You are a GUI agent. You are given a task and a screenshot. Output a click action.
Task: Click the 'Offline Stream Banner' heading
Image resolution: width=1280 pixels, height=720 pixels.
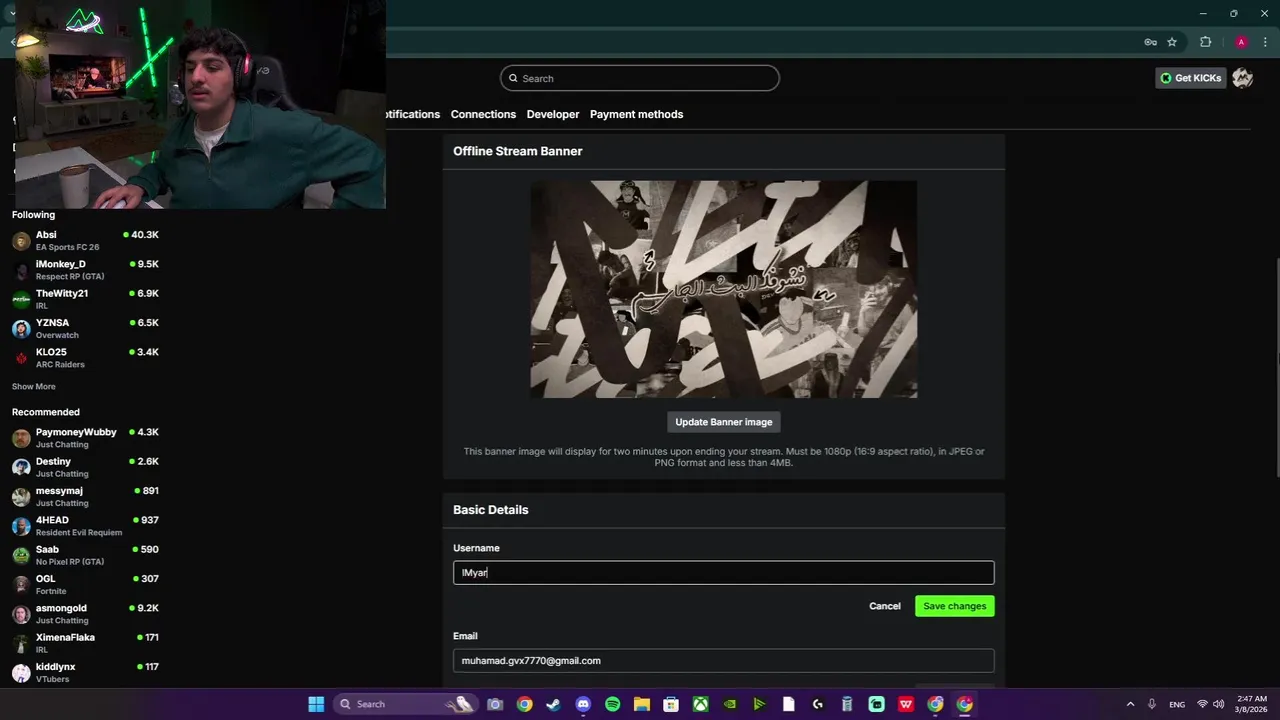518,151
